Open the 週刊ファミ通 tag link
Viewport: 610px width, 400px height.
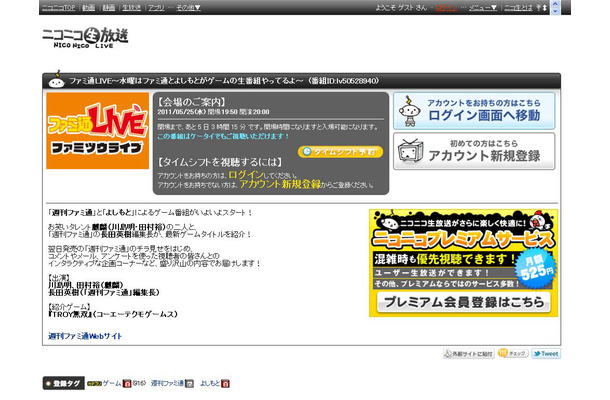point(167,383)
